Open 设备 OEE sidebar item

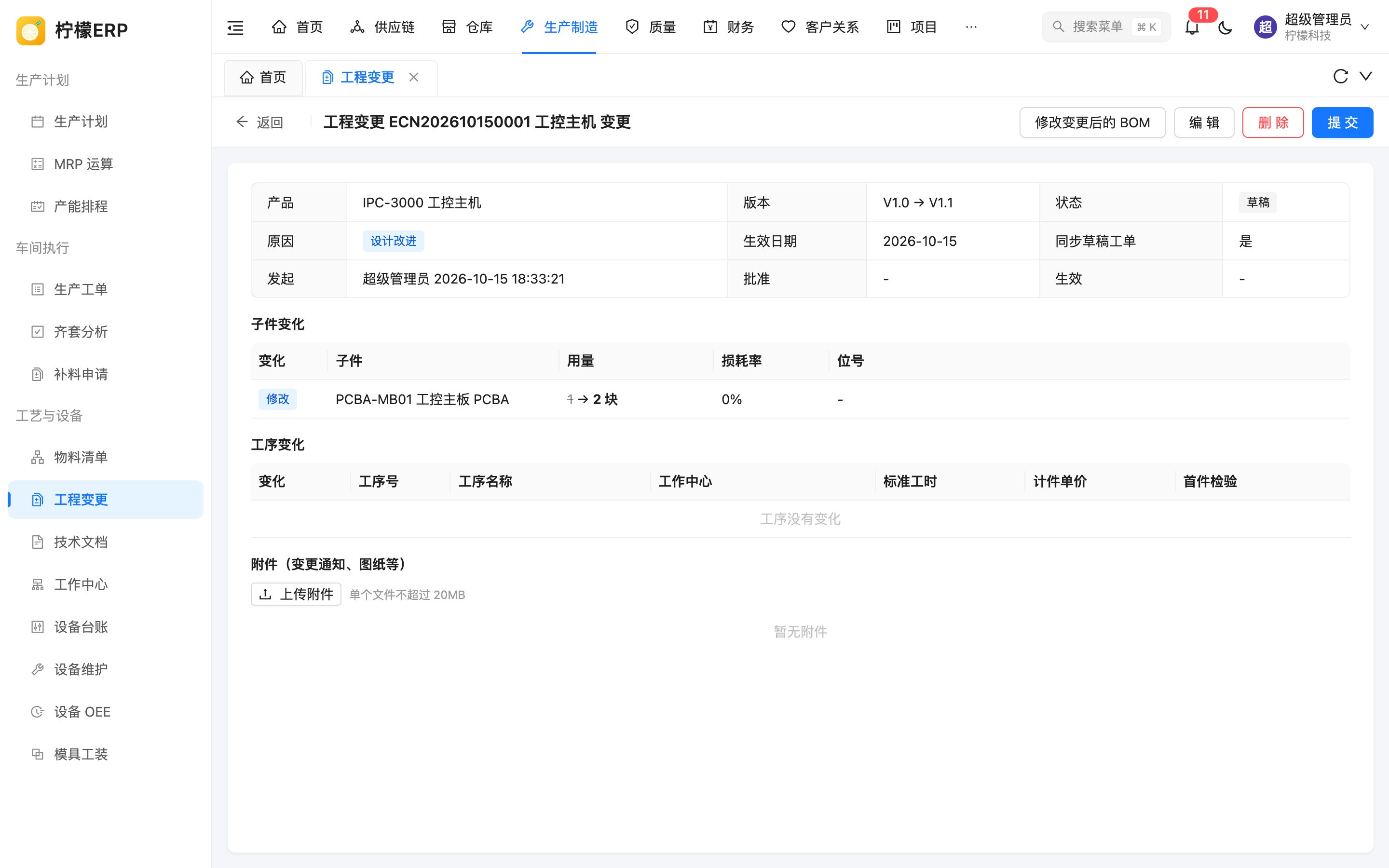coord(106,712)
